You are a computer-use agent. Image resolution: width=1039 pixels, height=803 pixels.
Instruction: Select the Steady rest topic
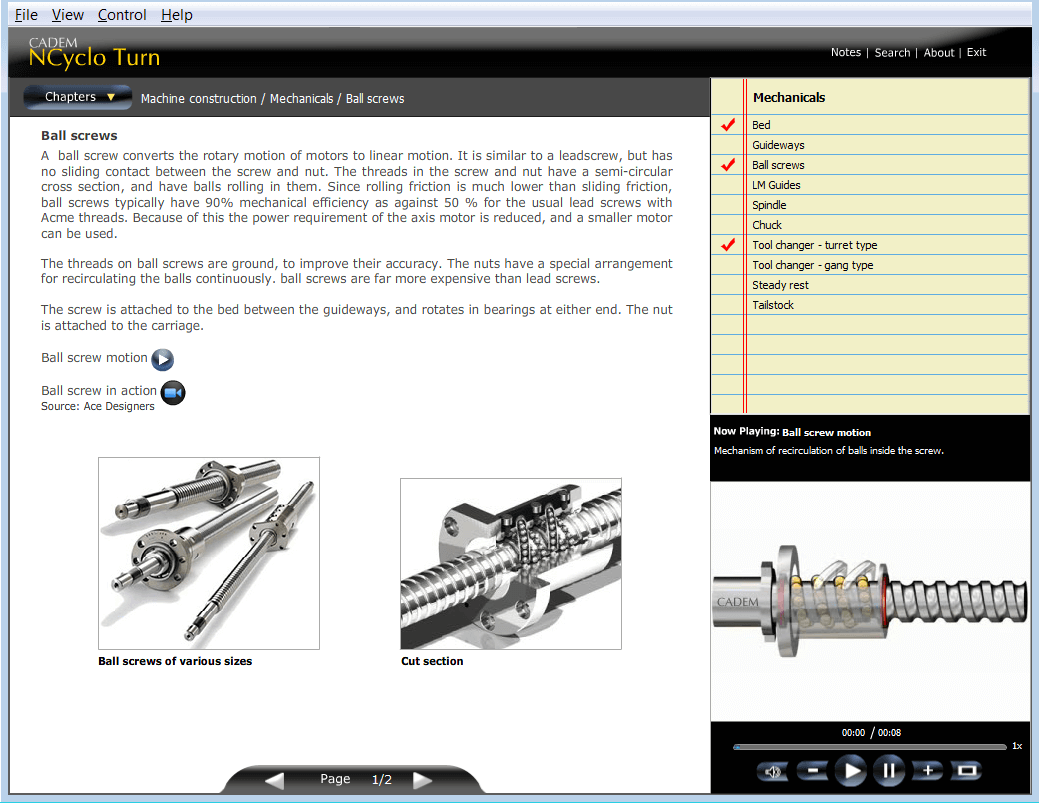point(780,285)
